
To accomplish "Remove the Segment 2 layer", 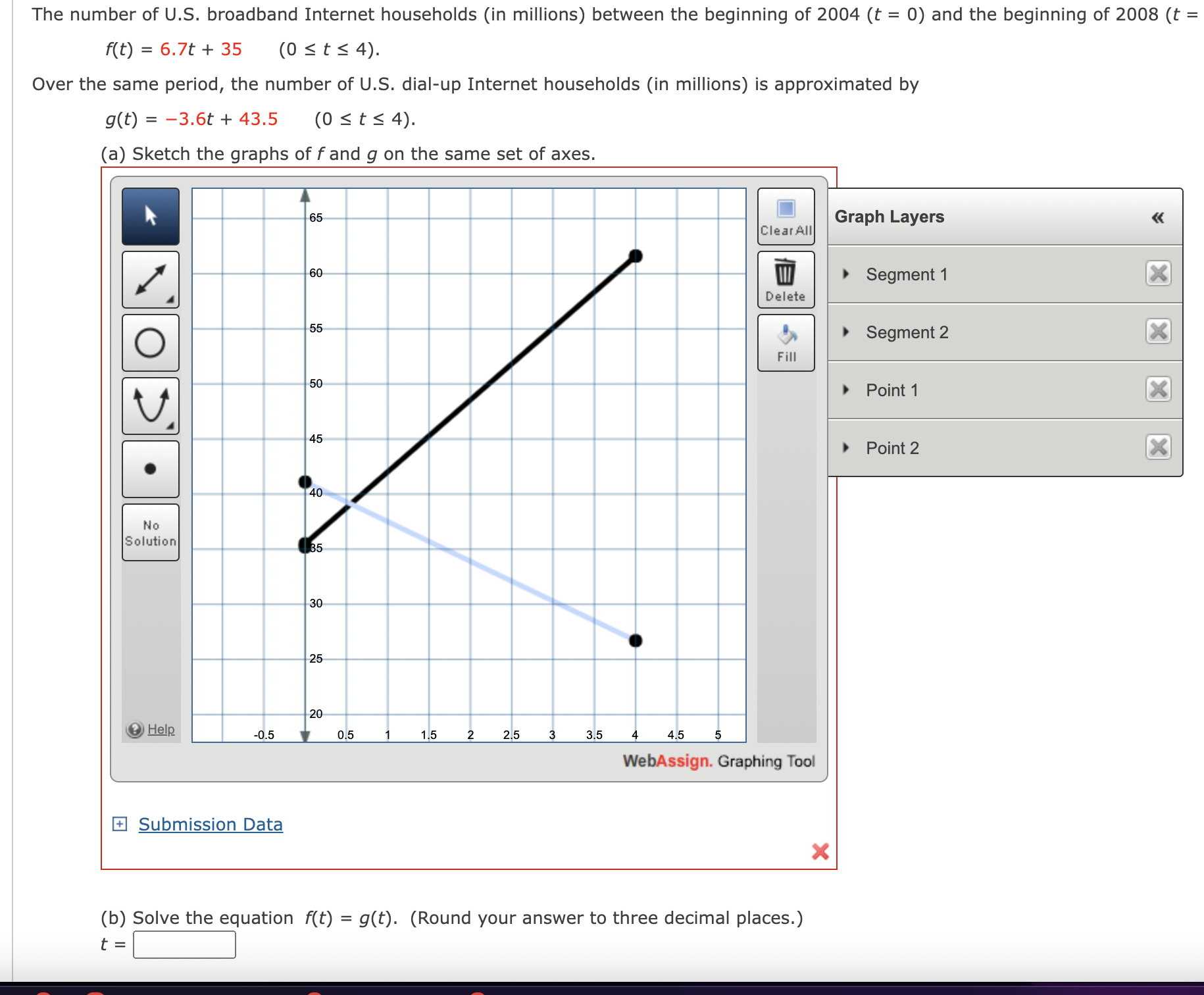I will (1159, 331).
